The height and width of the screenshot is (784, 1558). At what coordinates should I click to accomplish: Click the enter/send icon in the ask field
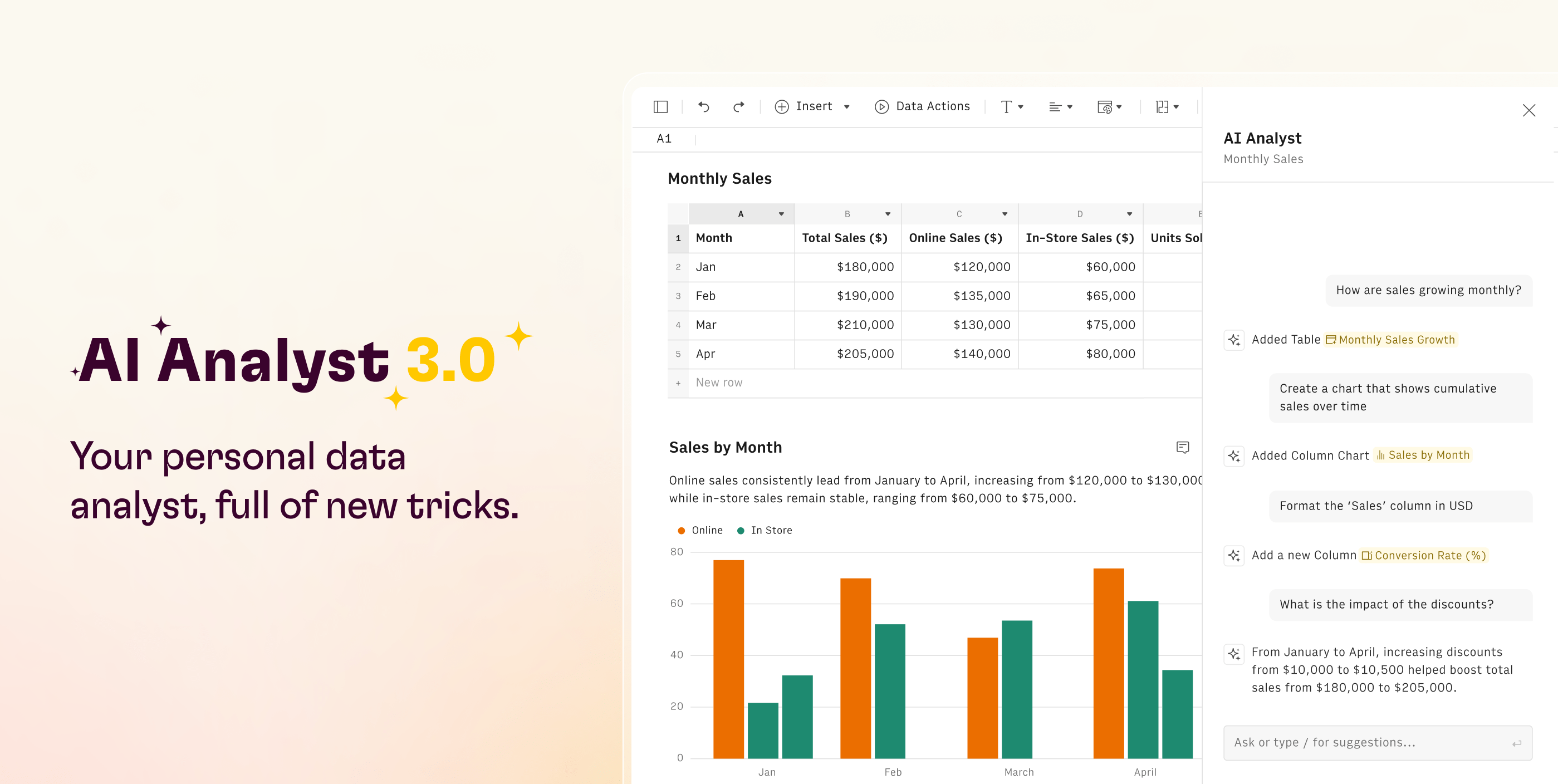[x=1516, y=743]
